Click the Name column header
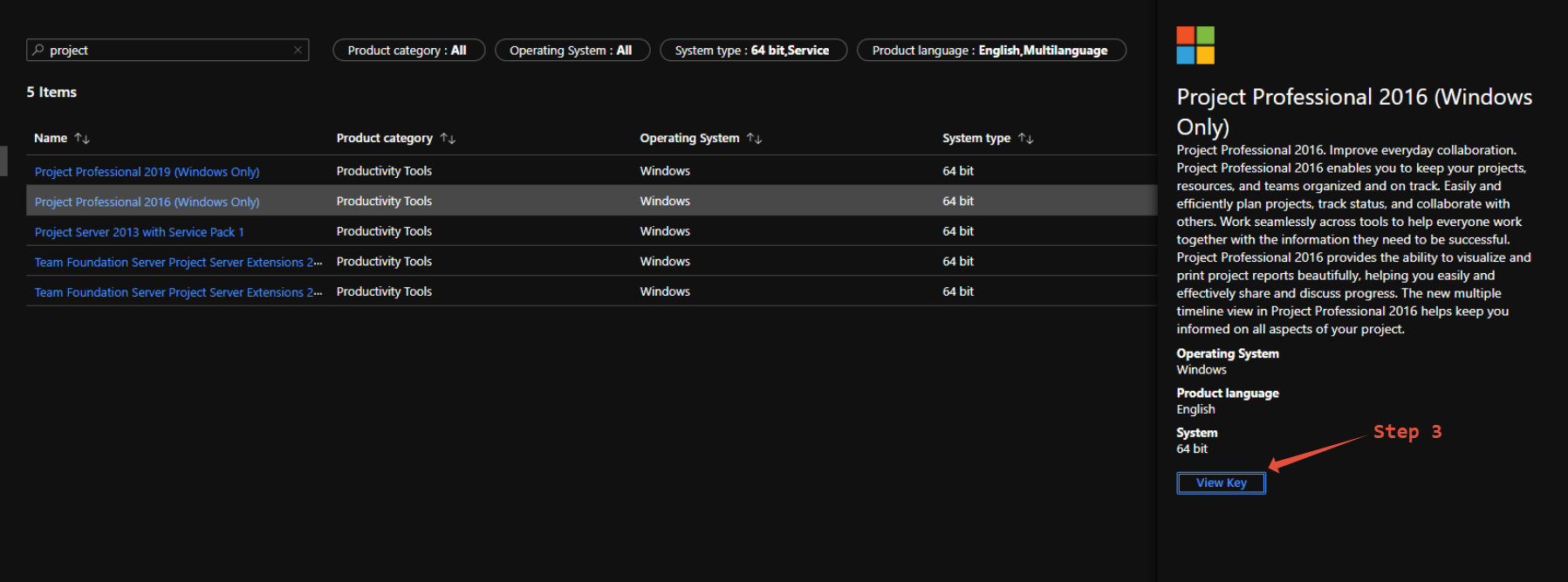Screen dimensions: 1568x582 pyautogui.click(x=51, y=138)
